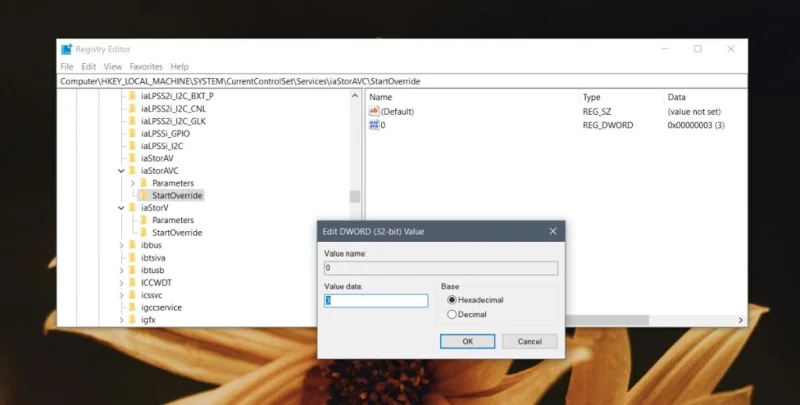Expand the igfx tree node

pyautogui.click(x=121, y=320)
